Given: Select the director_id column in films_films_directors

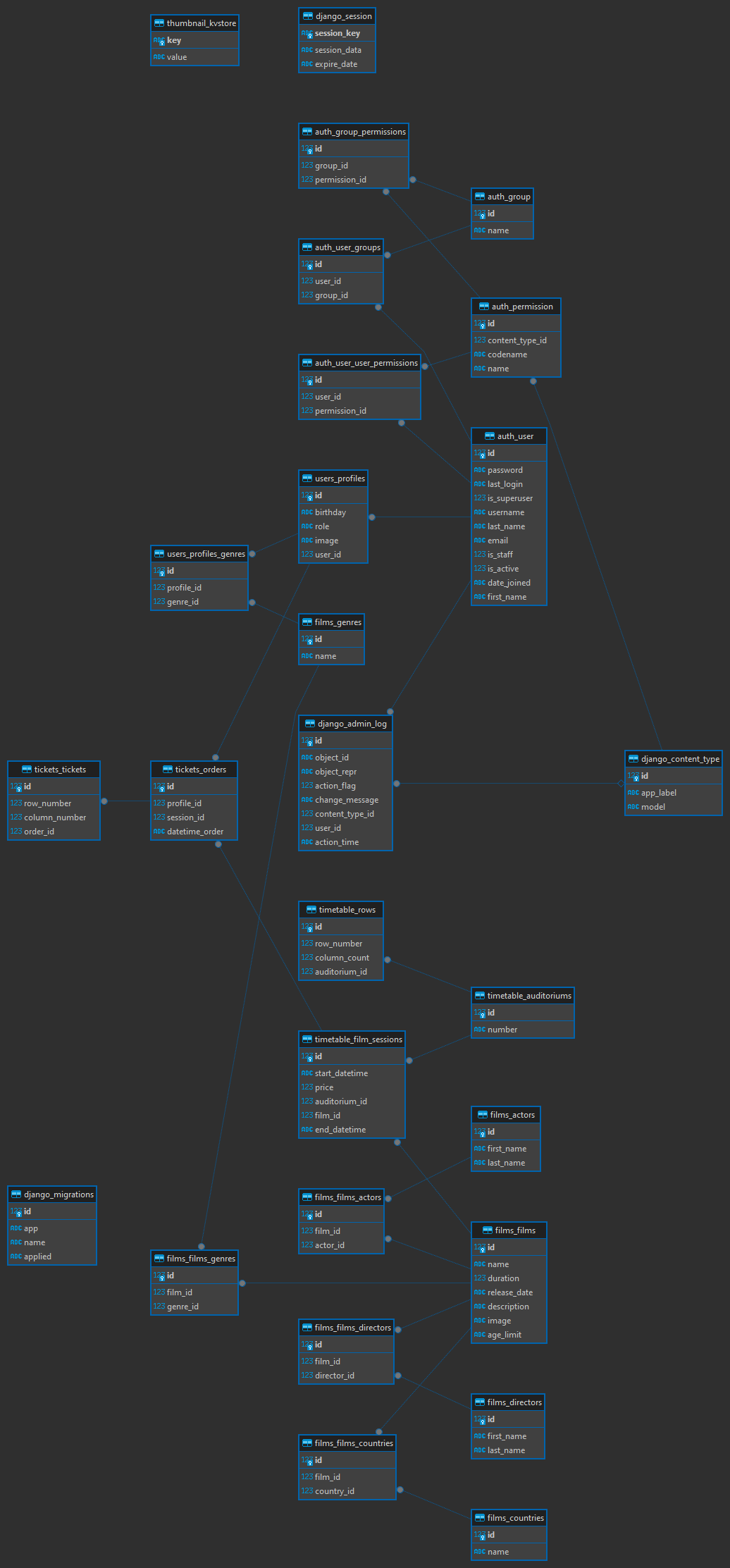Looking at the screenshot, I should 334,1376.
